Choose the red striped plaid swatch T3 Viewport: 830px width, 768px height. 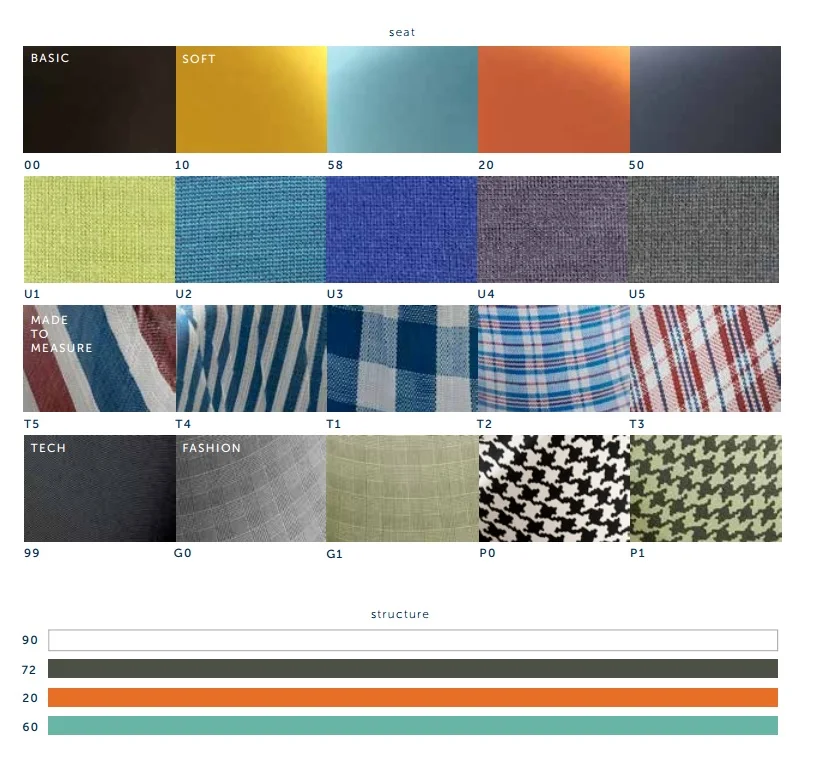706,358
